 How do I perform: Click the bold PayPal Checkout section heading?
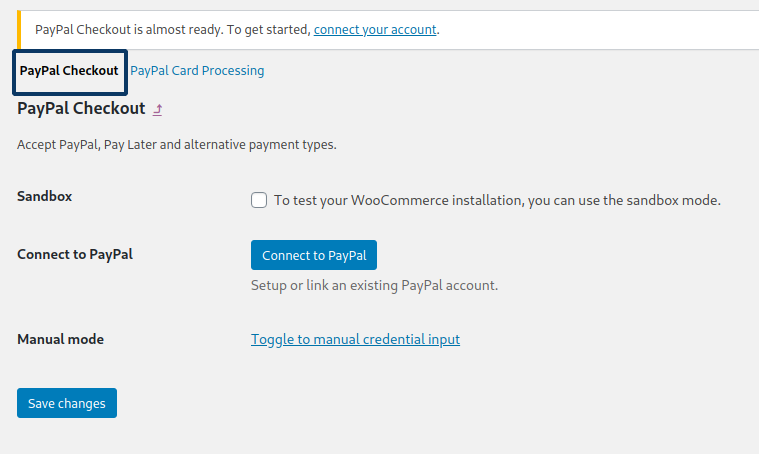pos(81,108)
